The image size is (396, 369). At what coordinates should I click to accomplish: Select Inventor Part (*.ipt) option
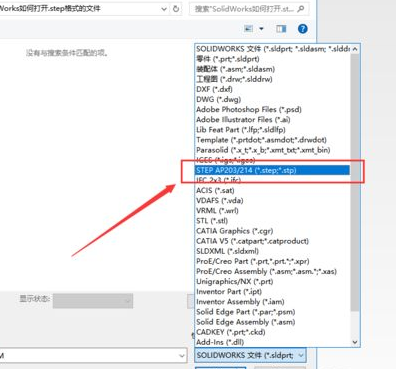272,291
